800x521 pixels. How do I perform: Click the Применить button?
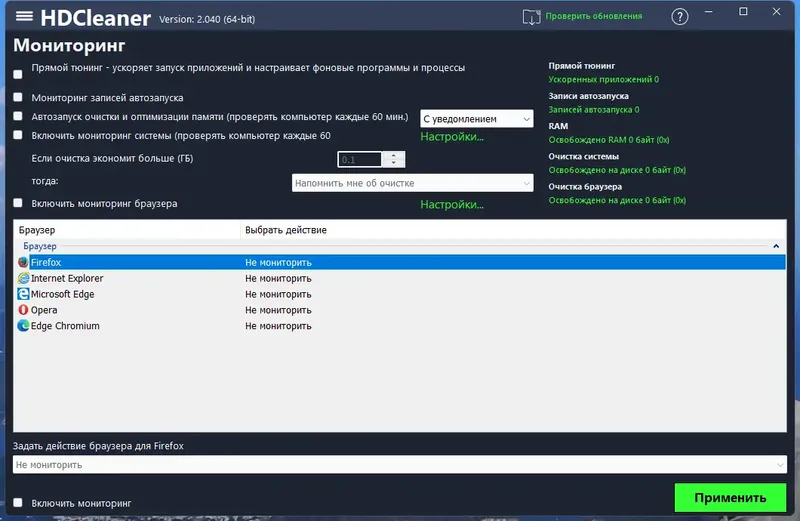point(730,498)
